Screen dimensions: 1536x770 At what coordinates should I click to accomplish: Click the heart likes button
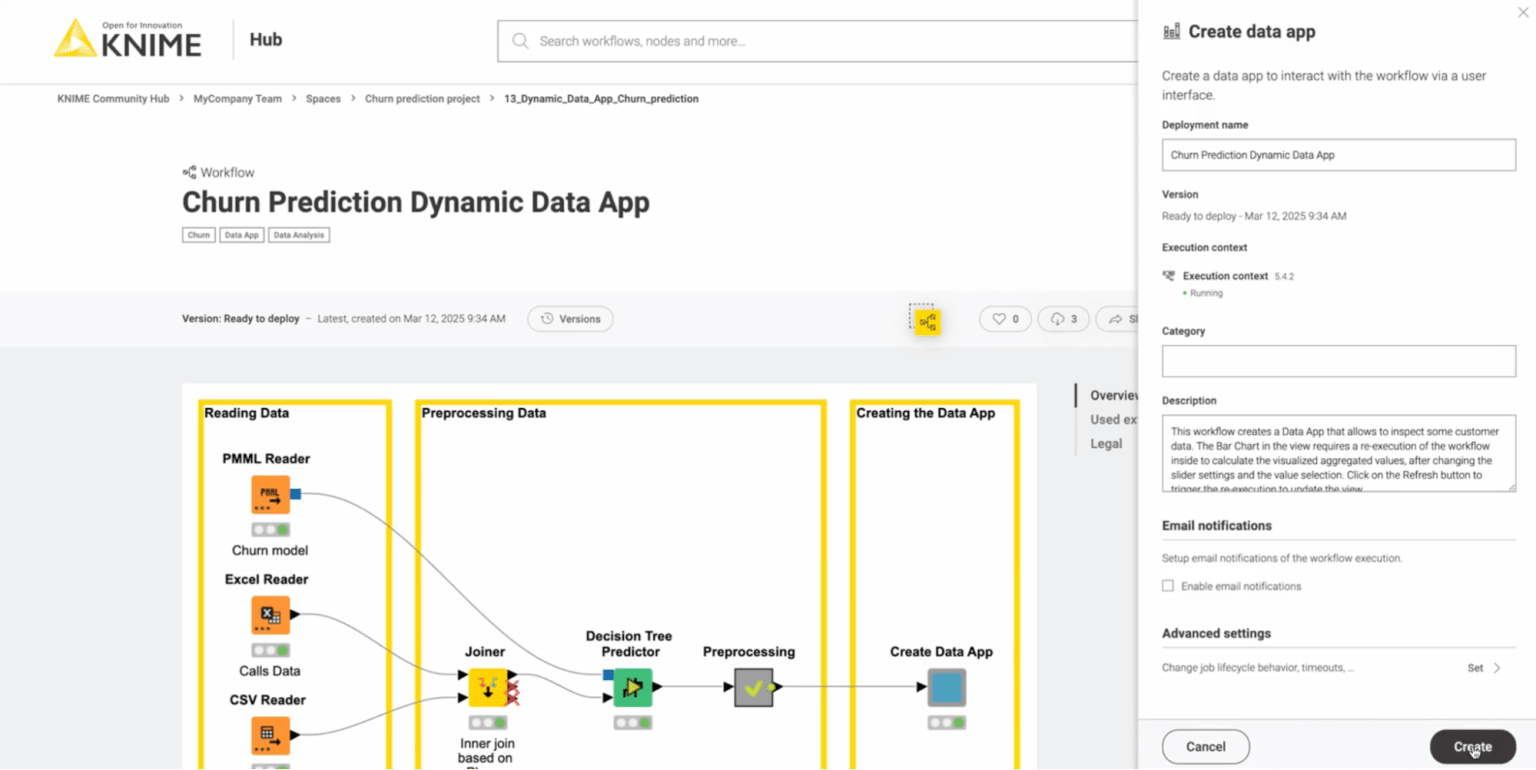tap(1005, 319)
